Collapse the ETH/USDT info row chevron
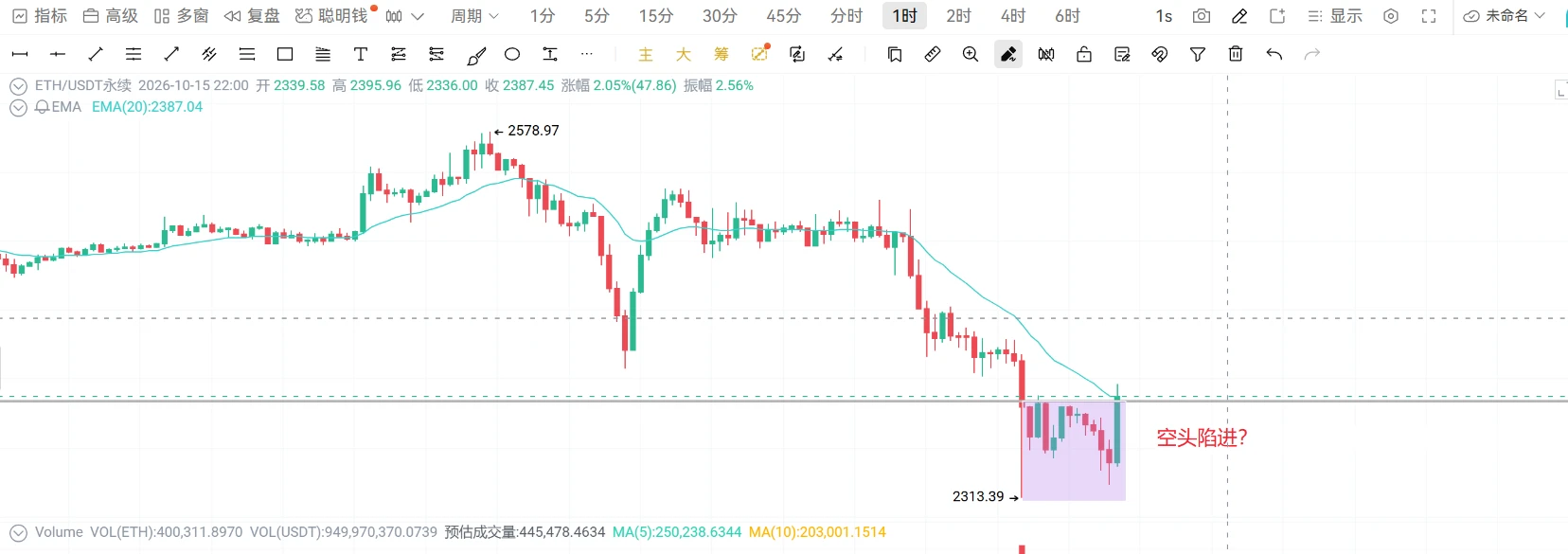 [x=18, y=86]
